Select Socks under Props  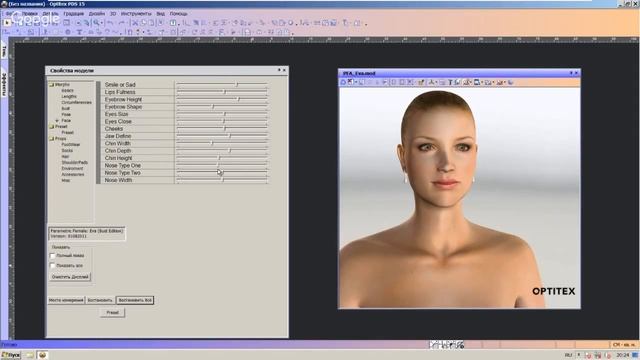click(67, 151)
